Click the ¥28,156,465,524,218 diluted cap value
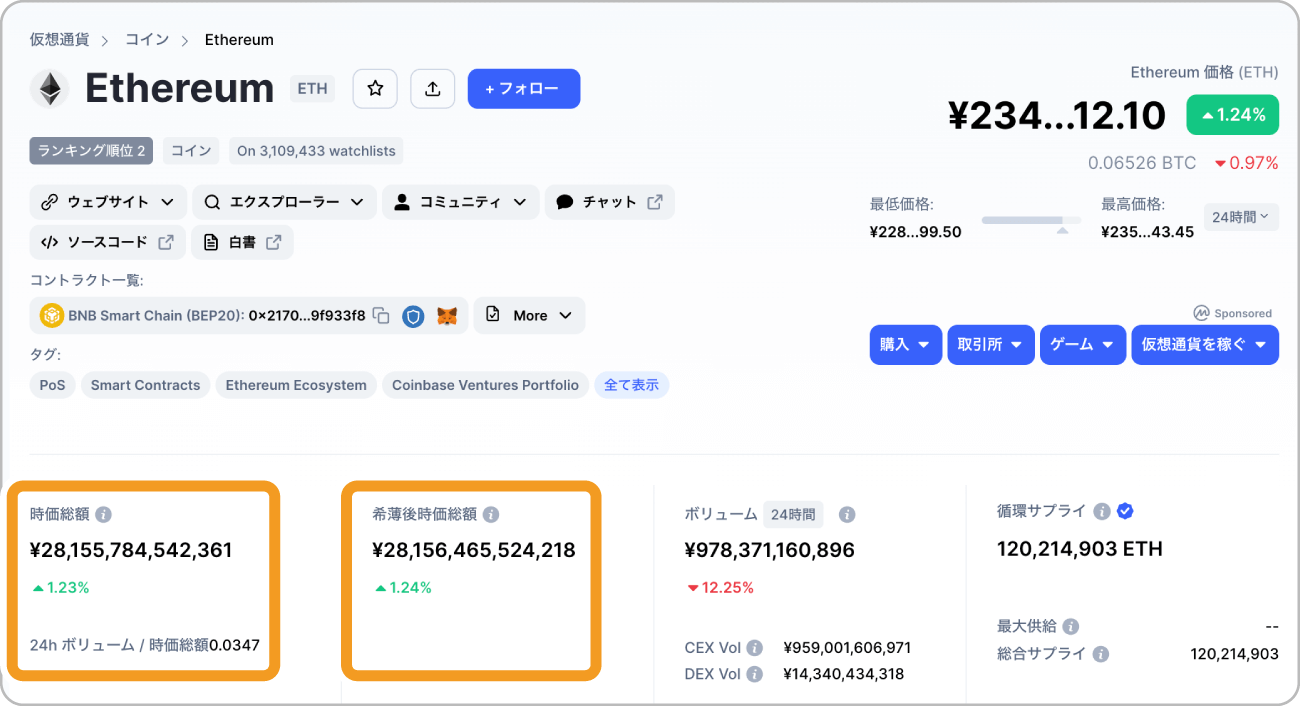This screenshot has height=706, width=1300. click(474, 550)
